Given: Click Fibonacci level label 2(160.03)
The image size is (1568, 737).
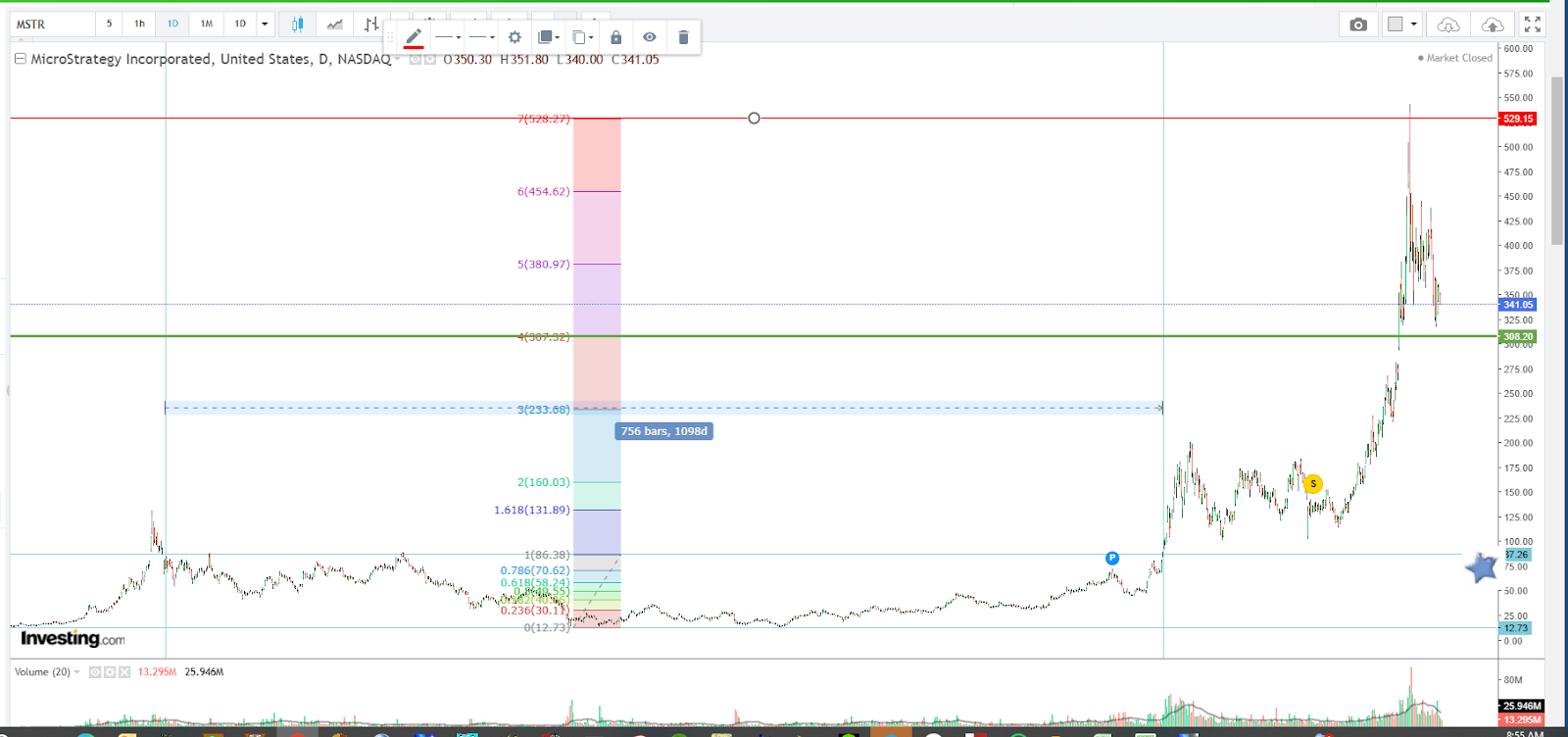Looking at the screenshot, I should 543,482.
